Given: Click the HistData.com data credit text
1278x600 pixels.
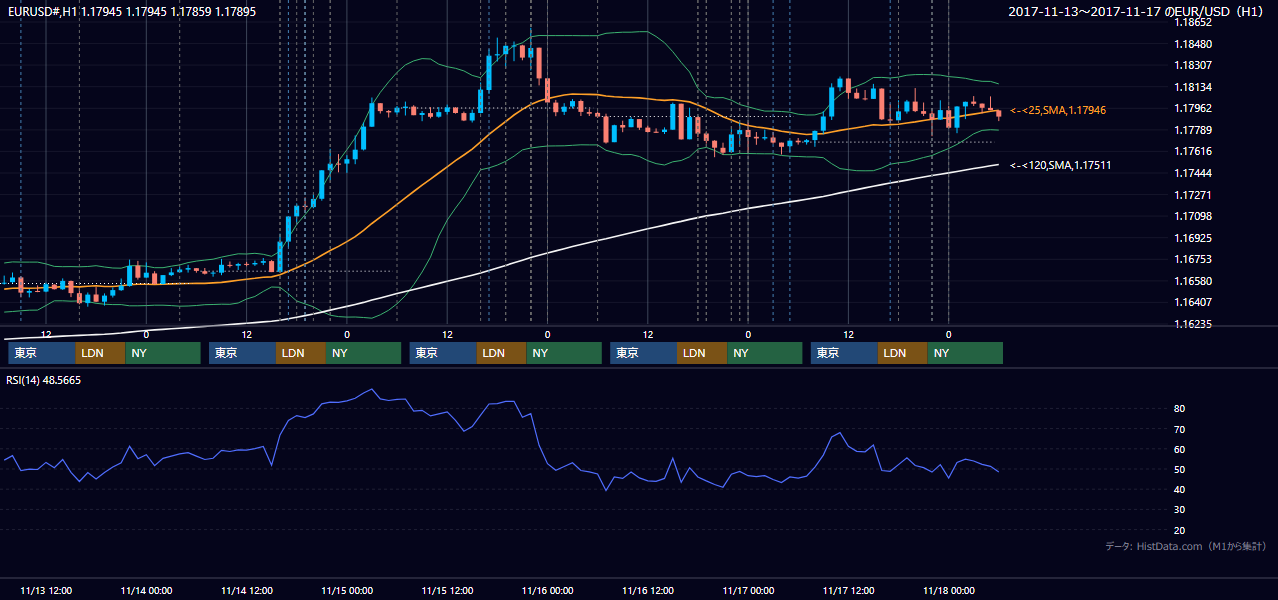Looking at the screenshot, I should pyautogui.click(x=1185, y=546).
